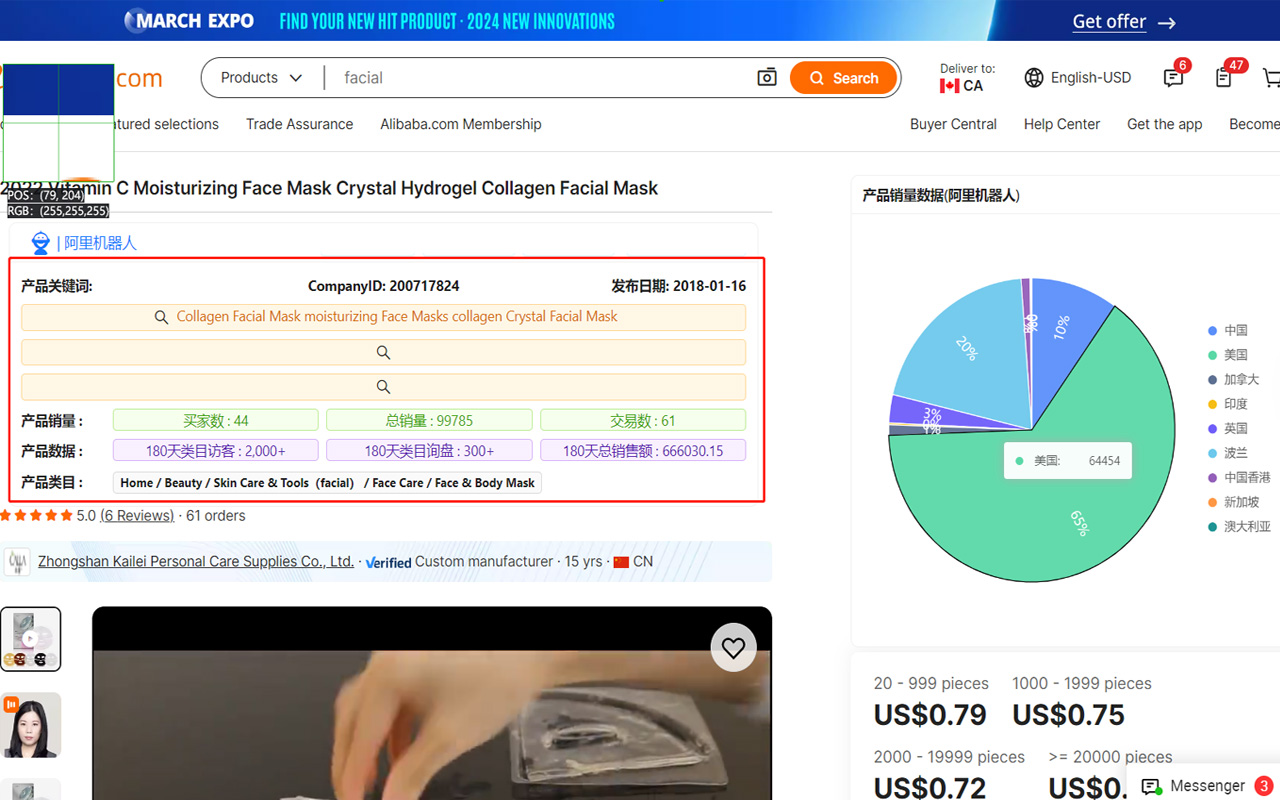The width and height of the screenshot is (1280, 800).
Task: Click the 180天类目询盘: 300+ stat box
Action: [x=429, y=451]
